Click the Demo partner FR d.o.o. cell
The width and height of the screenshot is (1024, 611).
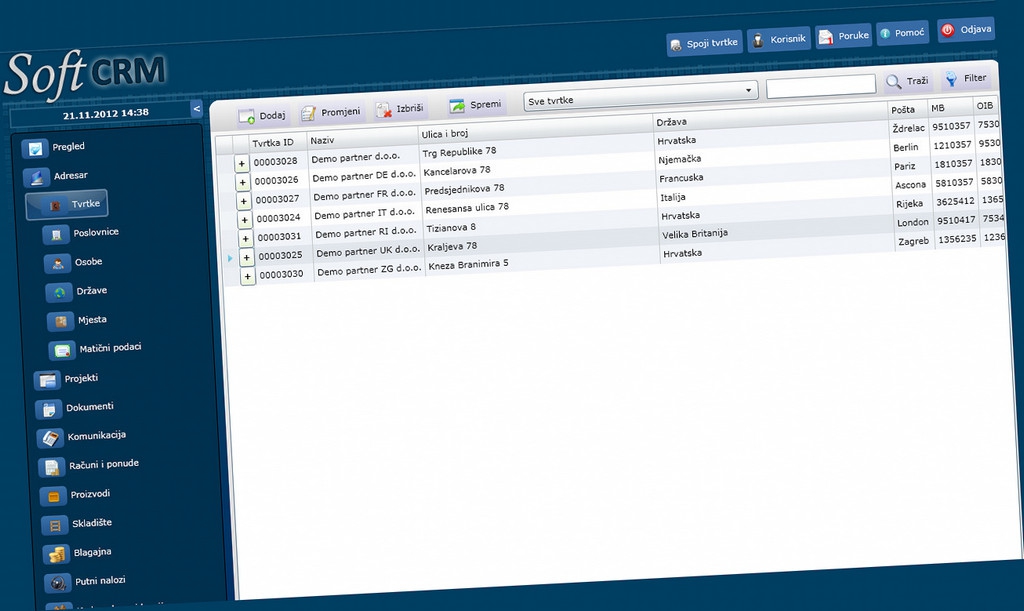click(364, 195)
